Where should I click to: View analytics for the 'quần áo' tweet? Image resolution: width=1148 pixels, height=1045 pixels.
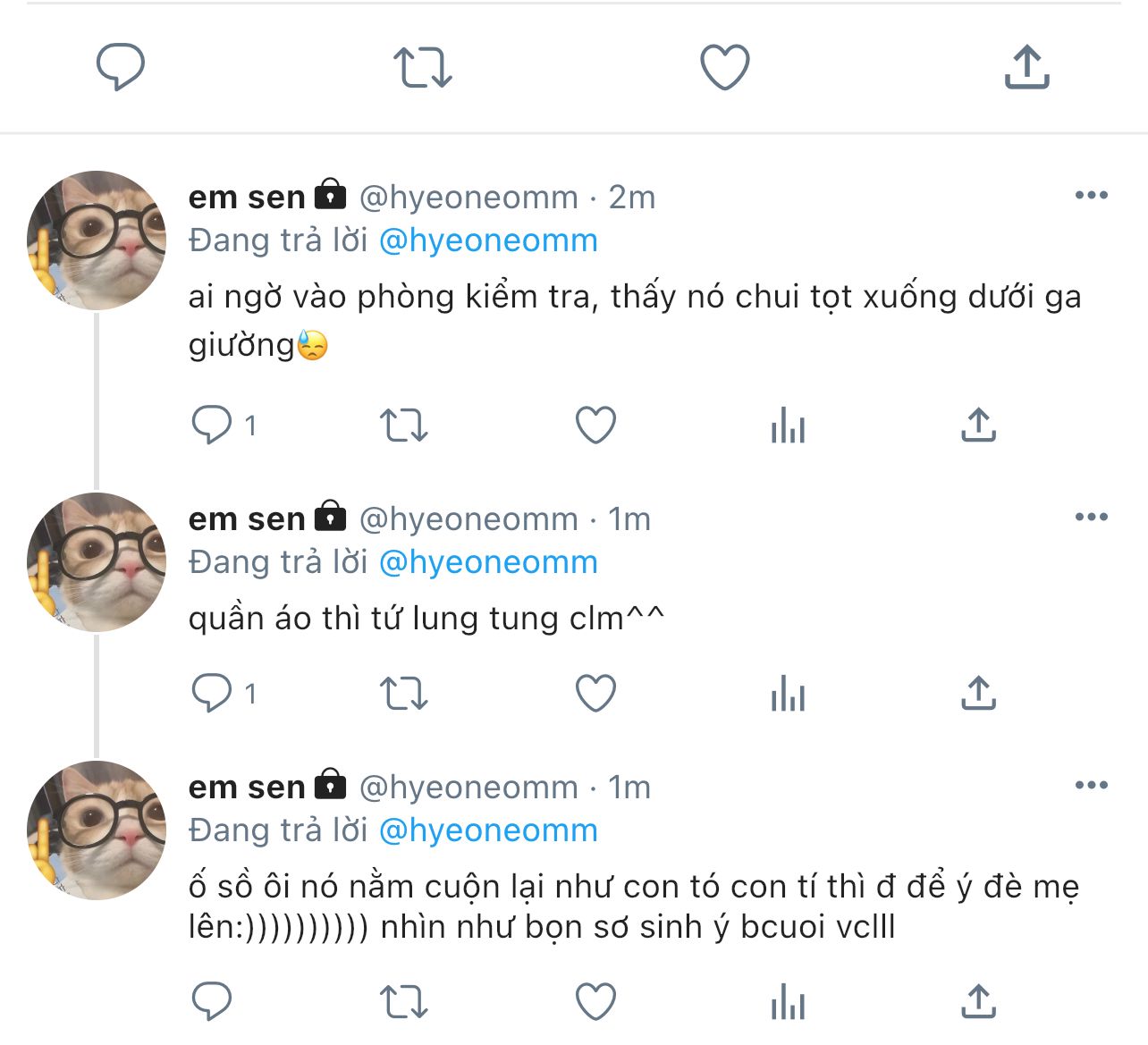[x=788, y=694]
